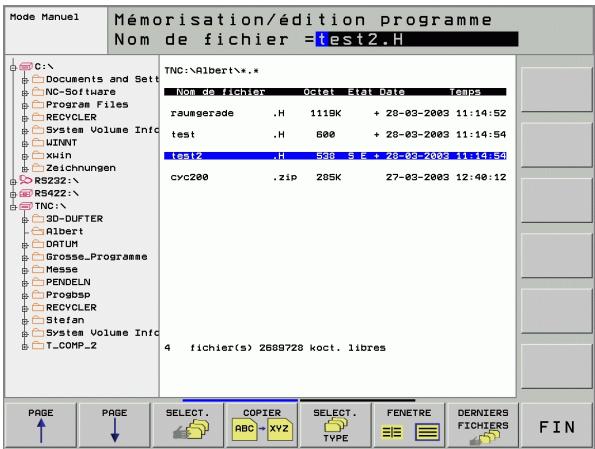Select the Program Files folder label
Image resolution: width=595 pixels, height=449 pixels.
pyautogui.click(x=87, y=104)
